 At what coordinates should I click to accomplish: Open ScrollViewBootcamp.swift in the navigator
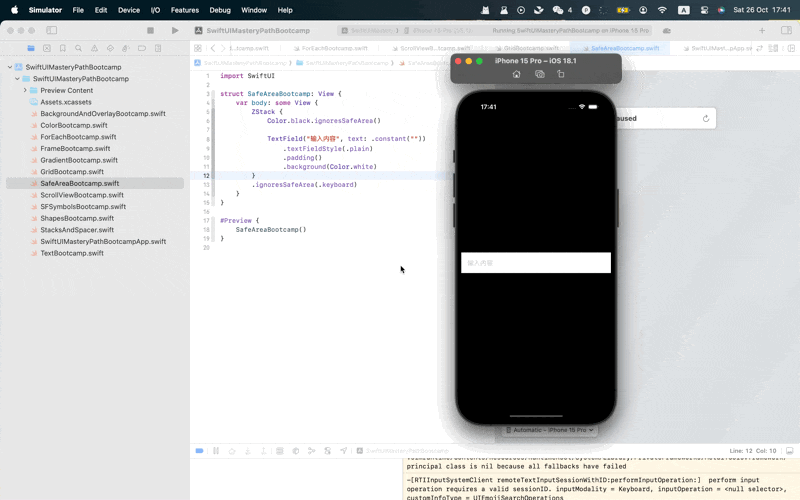(x=82, y=195)
